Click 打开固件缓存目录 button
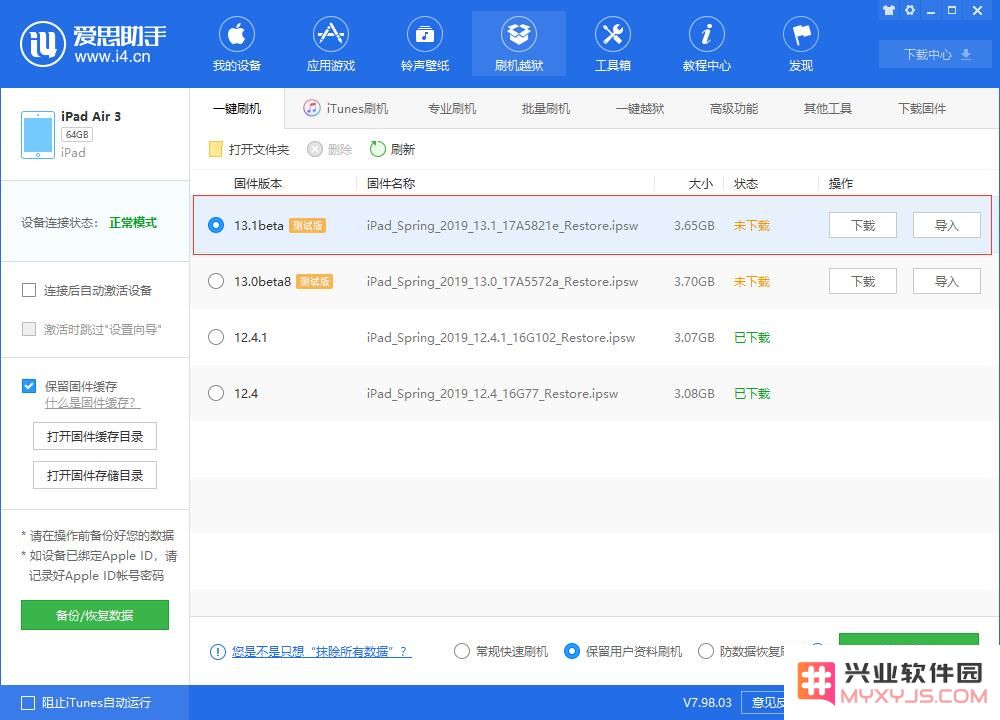The image size is (1000, 720). tap(95, 436)
